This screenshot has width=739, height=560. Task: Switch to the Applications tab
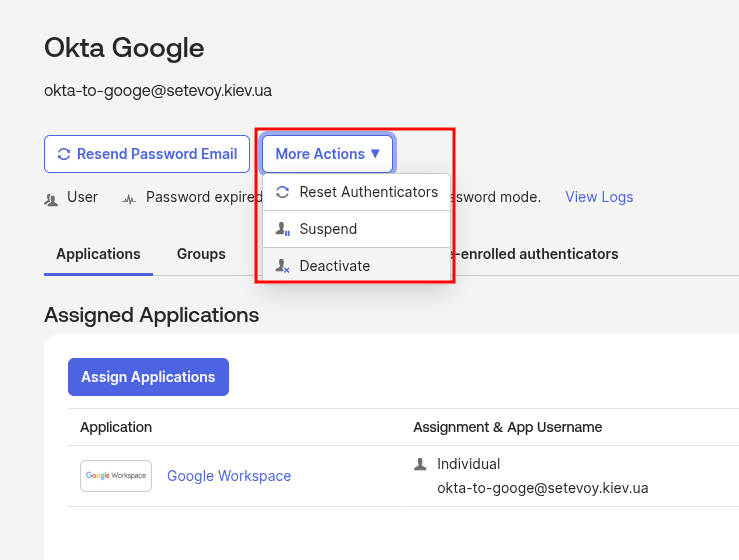[98, 254]
